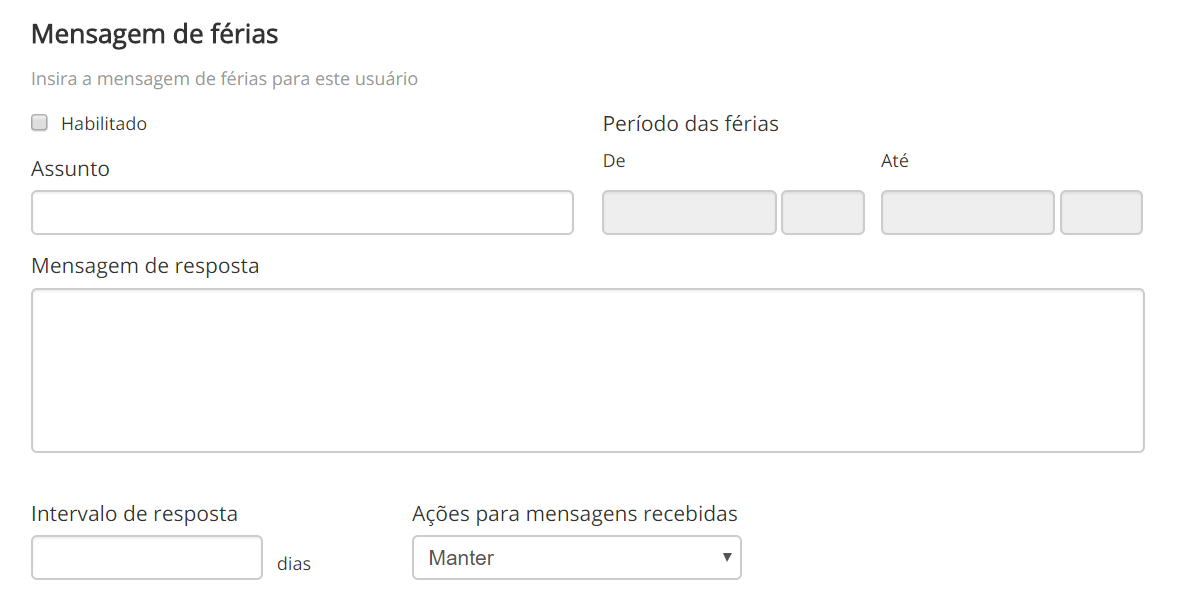The height and width of the screenshot is (603, 1180).
Task: Click the De start time field
Action: [822, 212]
